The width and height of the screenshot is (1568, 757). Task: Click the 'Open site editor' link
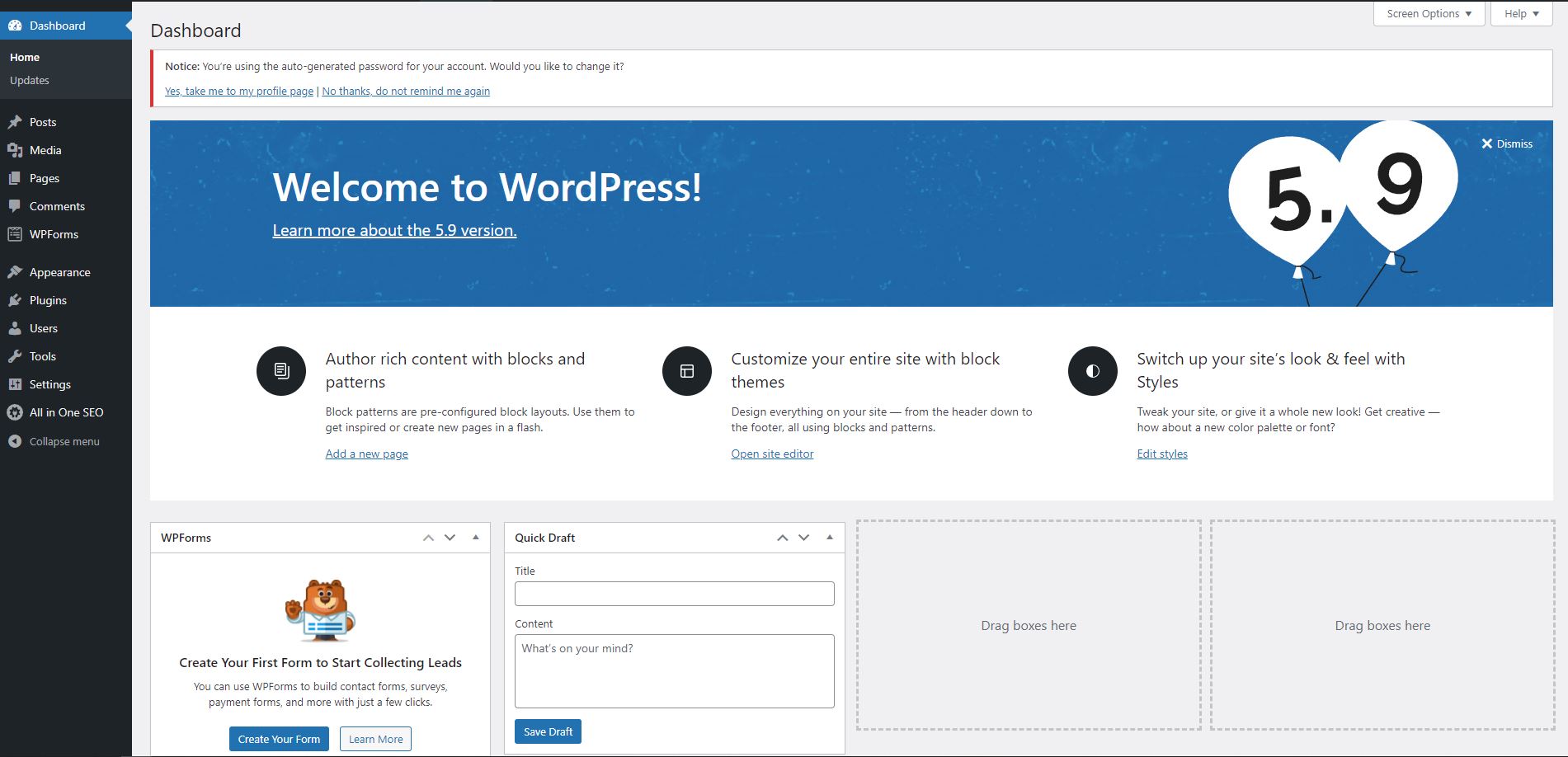coord(772,454)
